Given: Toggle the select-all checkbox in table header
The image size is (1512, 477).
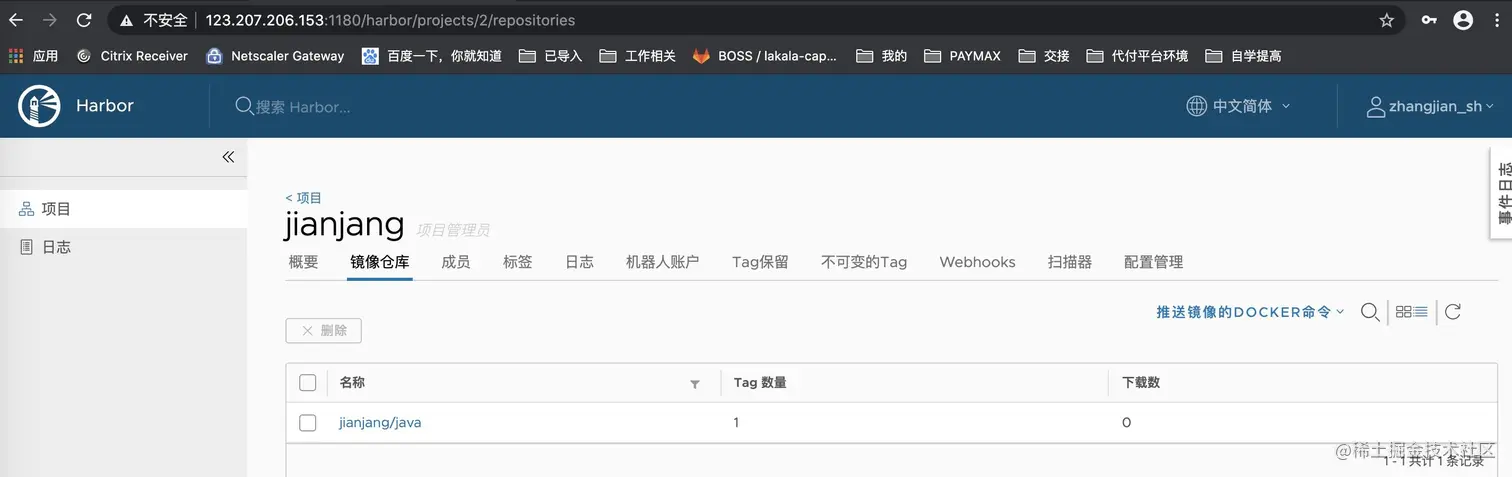Looking at the screenshot, I should pos(308,383).
